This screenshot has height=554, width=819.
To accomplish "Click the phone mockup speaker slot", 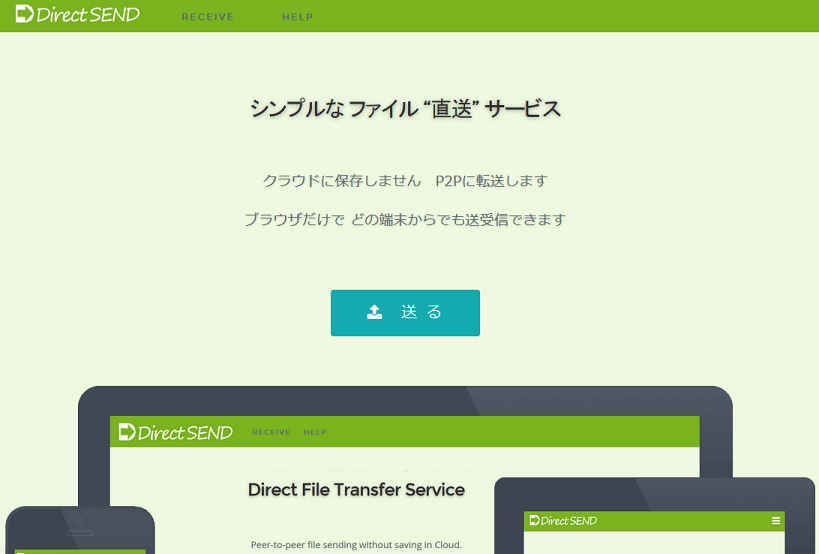I will tap(80, 533).
